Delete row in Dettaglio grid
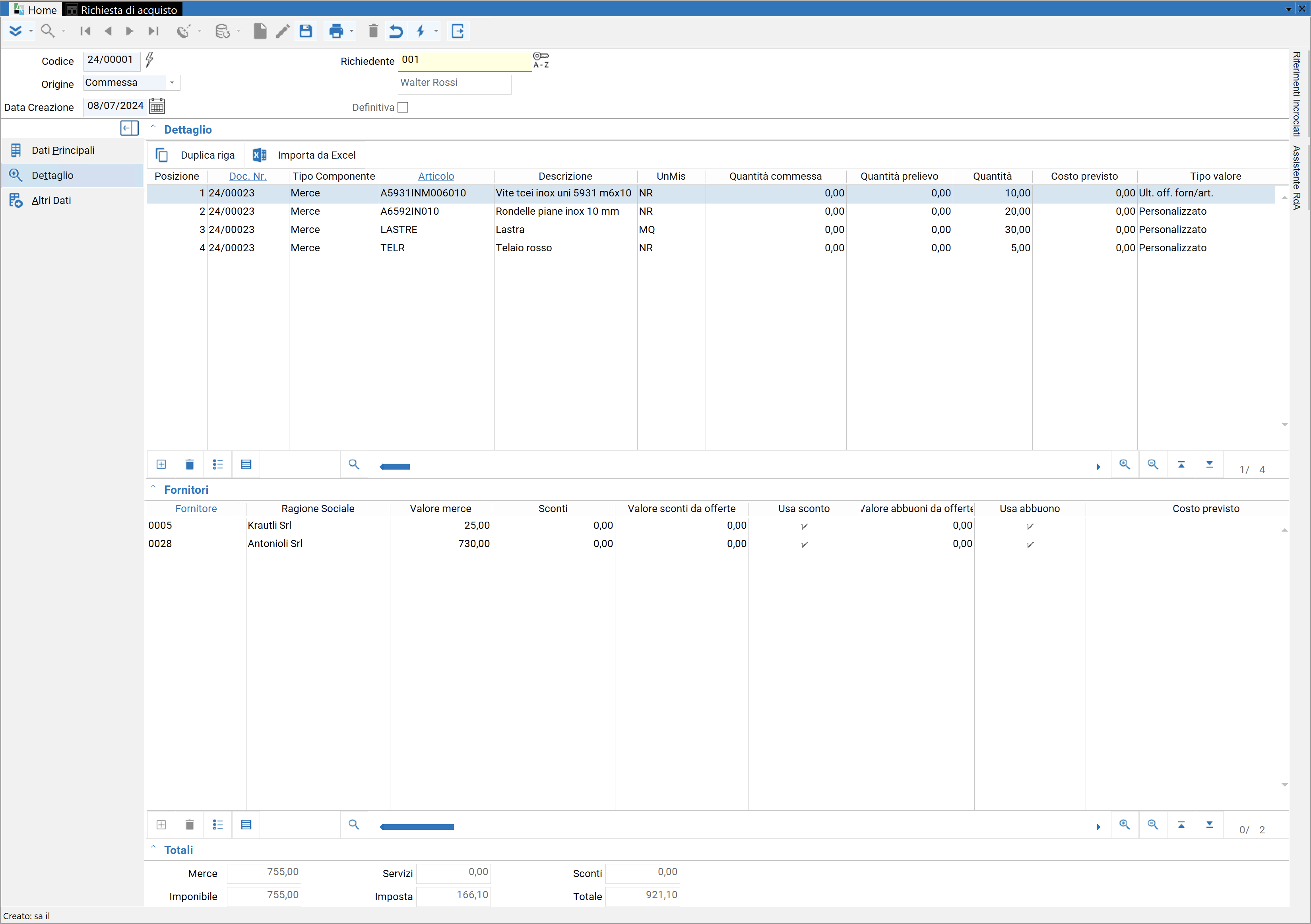Image resolution: width=1311 pixels, height=924 pixels. 190,464
